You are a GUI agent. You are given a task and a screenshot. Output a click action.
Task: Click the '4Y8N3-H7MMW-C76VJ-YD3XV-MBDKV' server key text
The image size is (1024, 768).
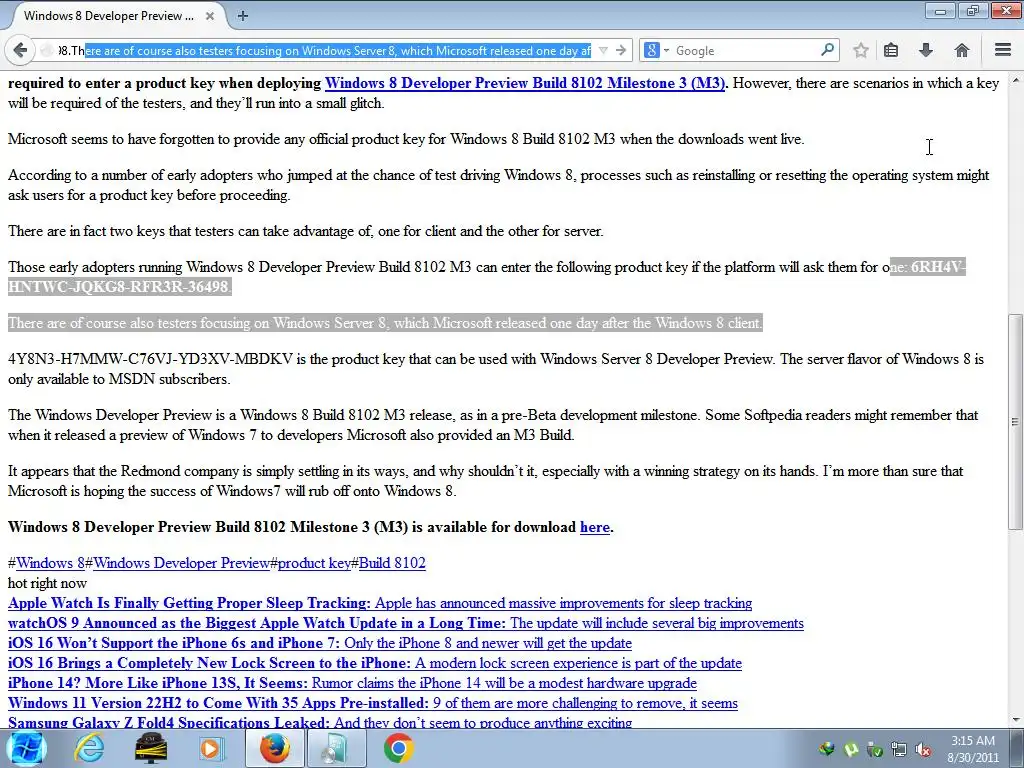point(150,359)
